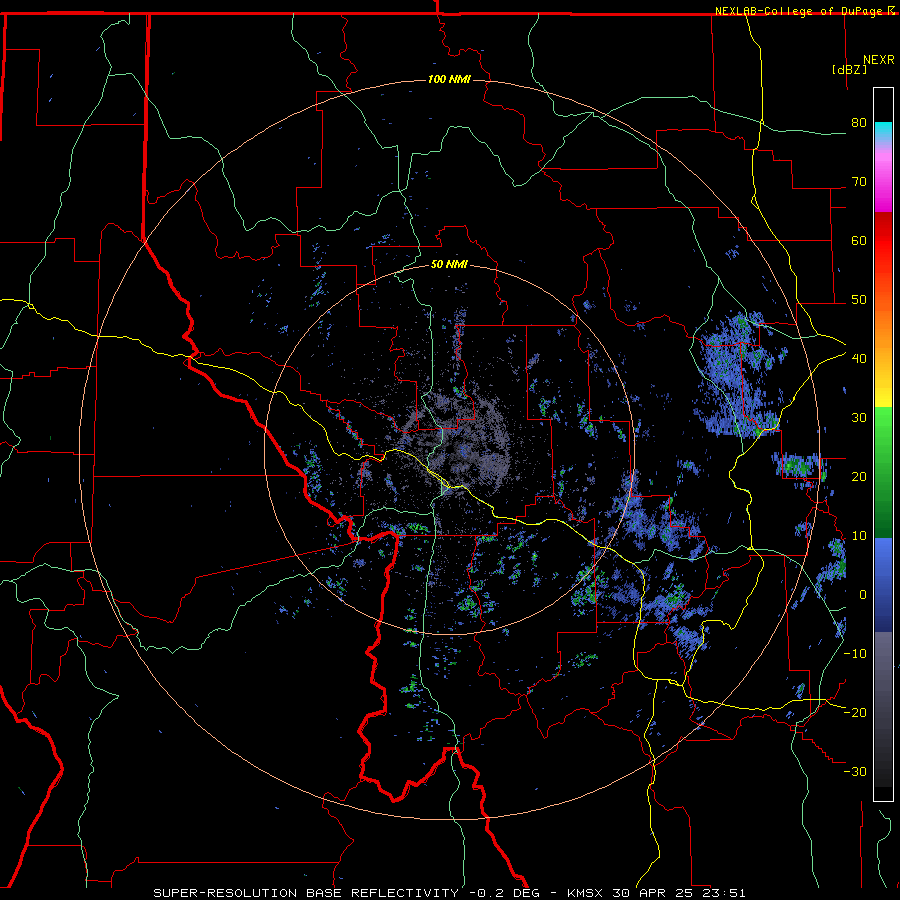Click the NEXR label above the color scale
This screenshot has width=900, height=900.
pyautogui.click(x=879, y=60)
